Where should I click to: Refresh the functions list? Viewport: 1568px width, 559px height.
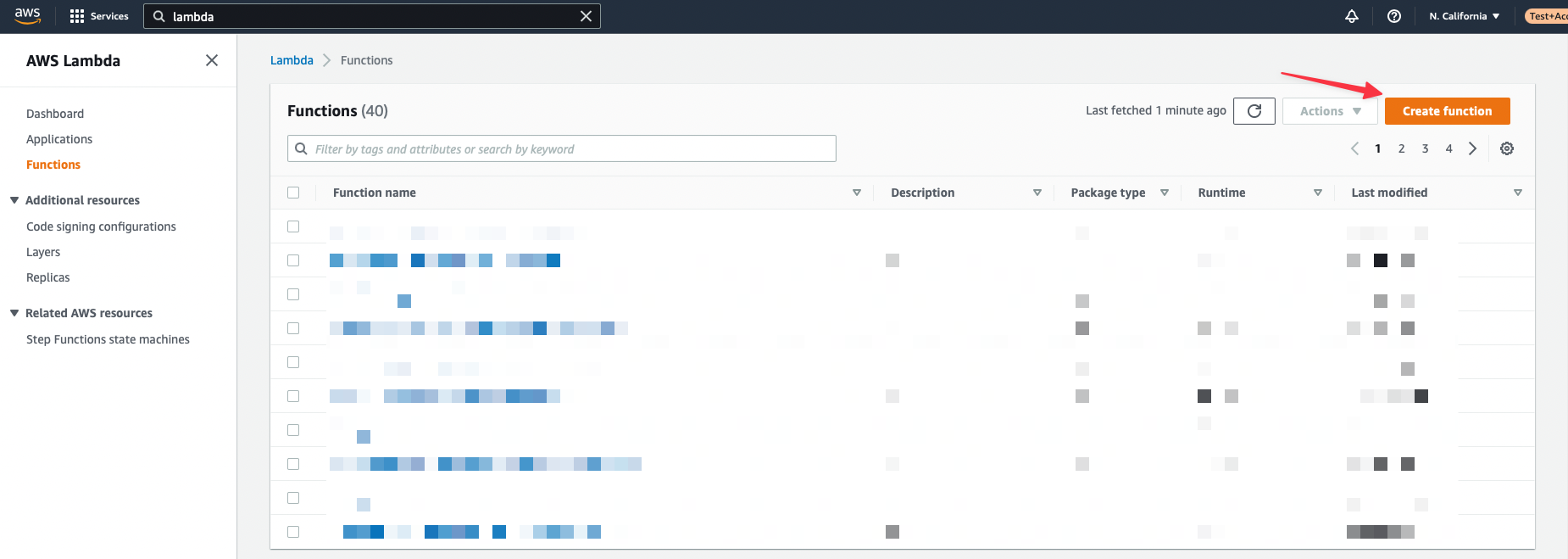click(x=1254, y=111)
